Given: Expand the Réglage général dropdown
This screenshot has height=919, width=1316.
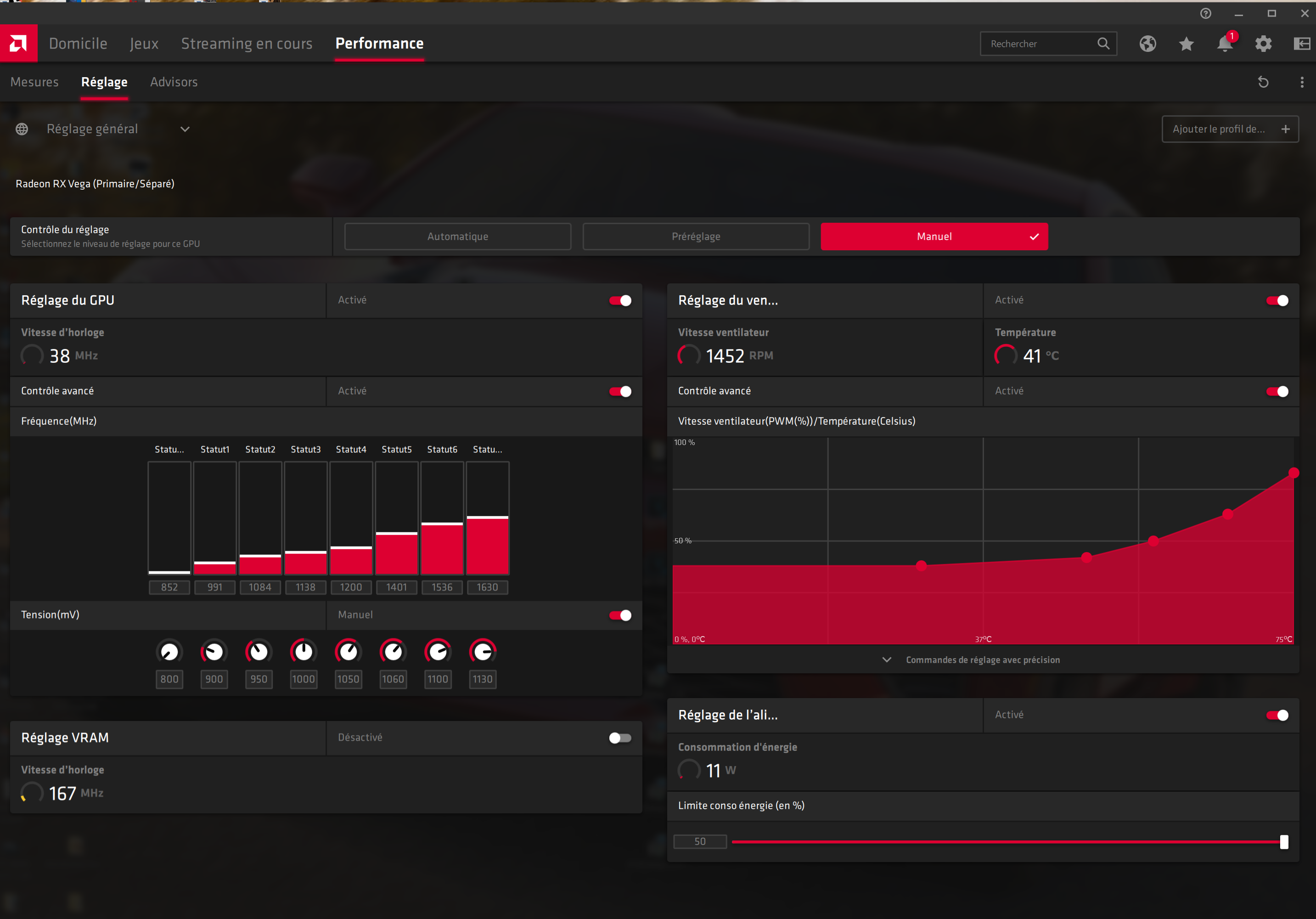Looking at the screenshot, I should click(x=185, y=129).
